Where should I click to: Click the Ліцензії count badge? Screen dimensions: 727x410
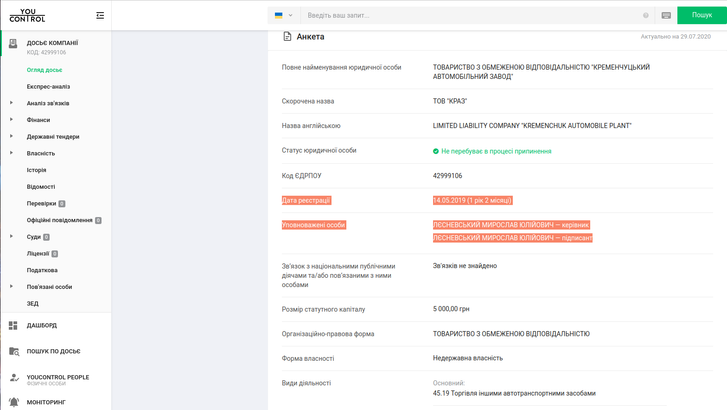point(55,254)
